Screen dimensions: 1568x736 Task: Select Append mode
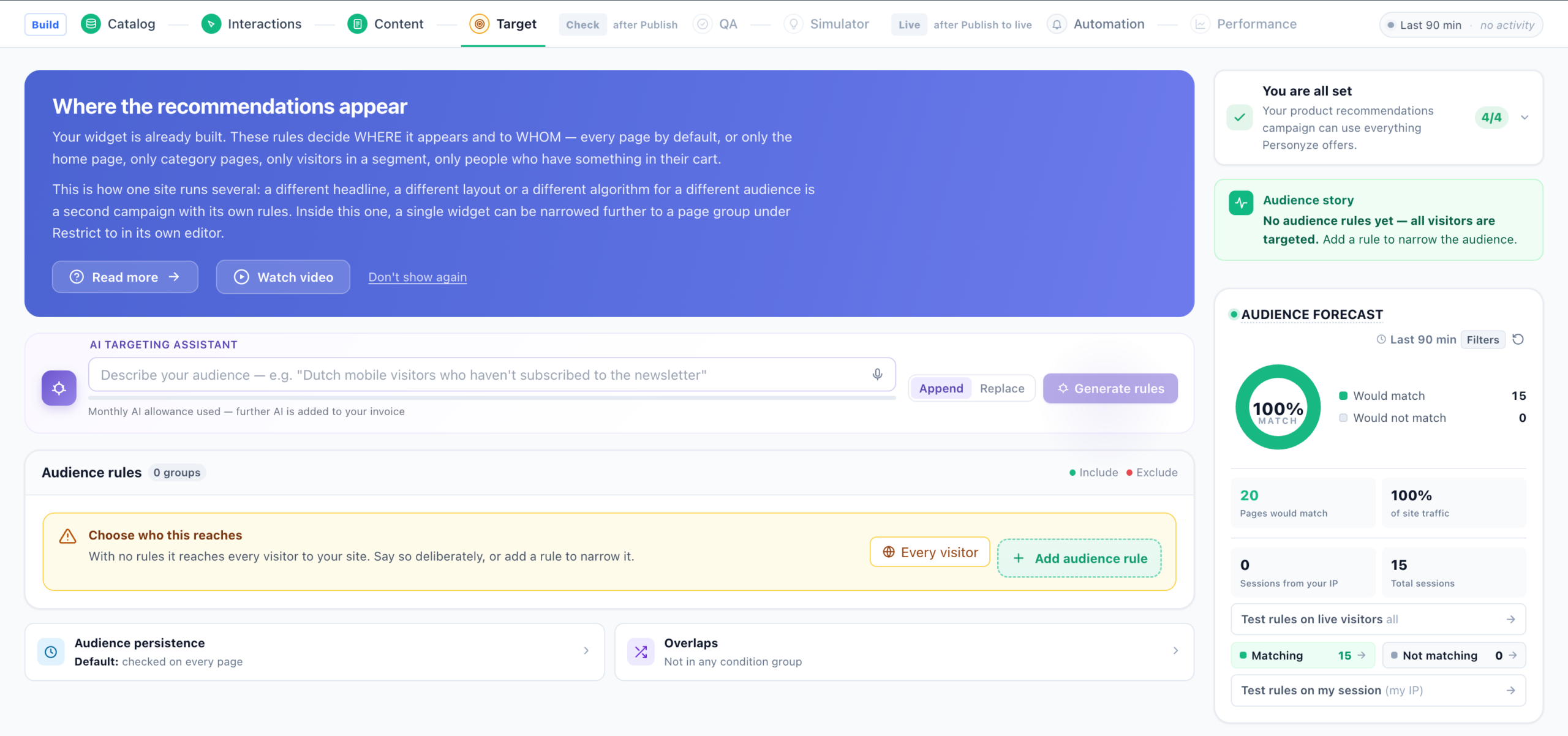coord(941,388)
